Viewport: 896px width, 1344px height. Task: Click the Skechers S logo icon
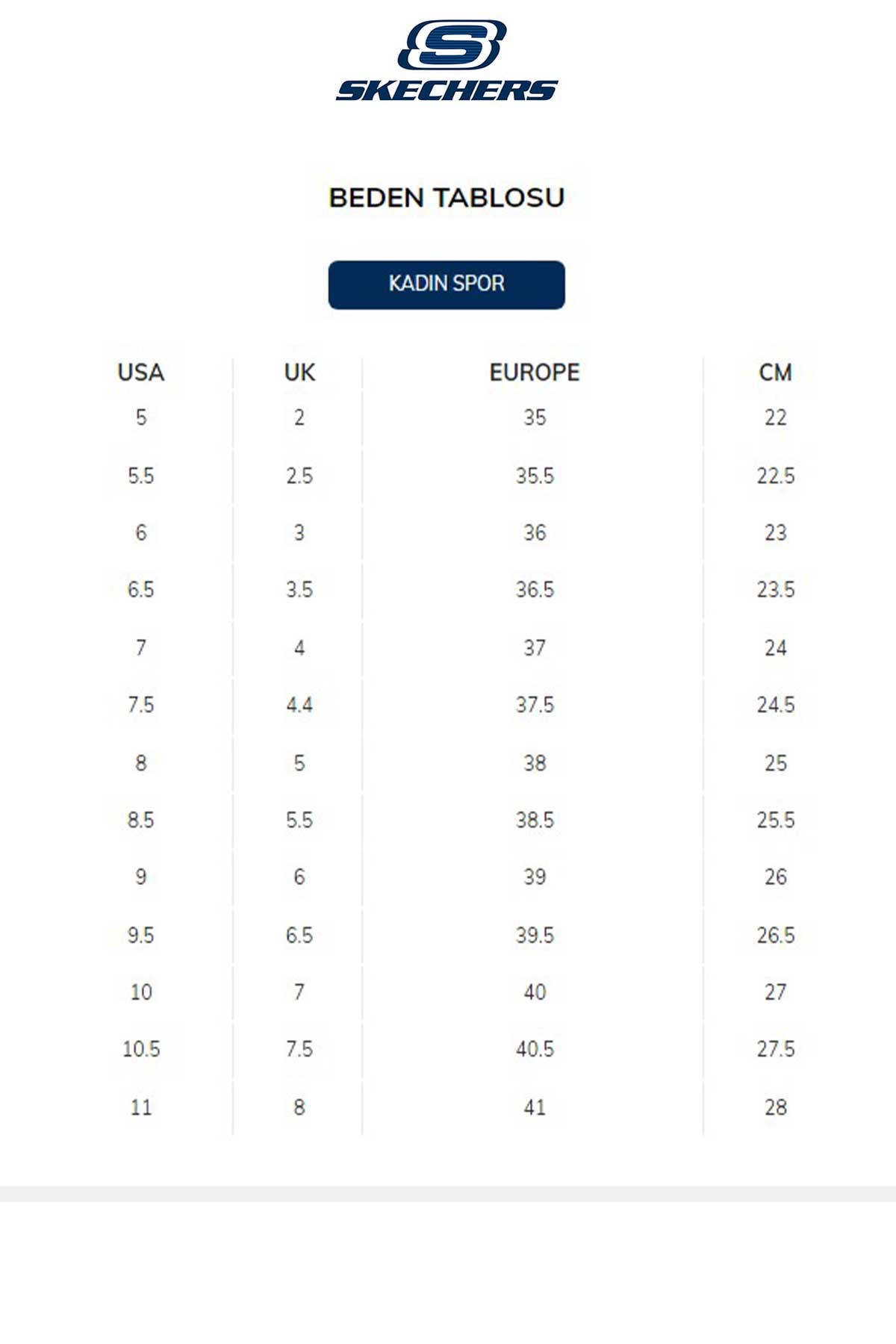tap(451, 45)
